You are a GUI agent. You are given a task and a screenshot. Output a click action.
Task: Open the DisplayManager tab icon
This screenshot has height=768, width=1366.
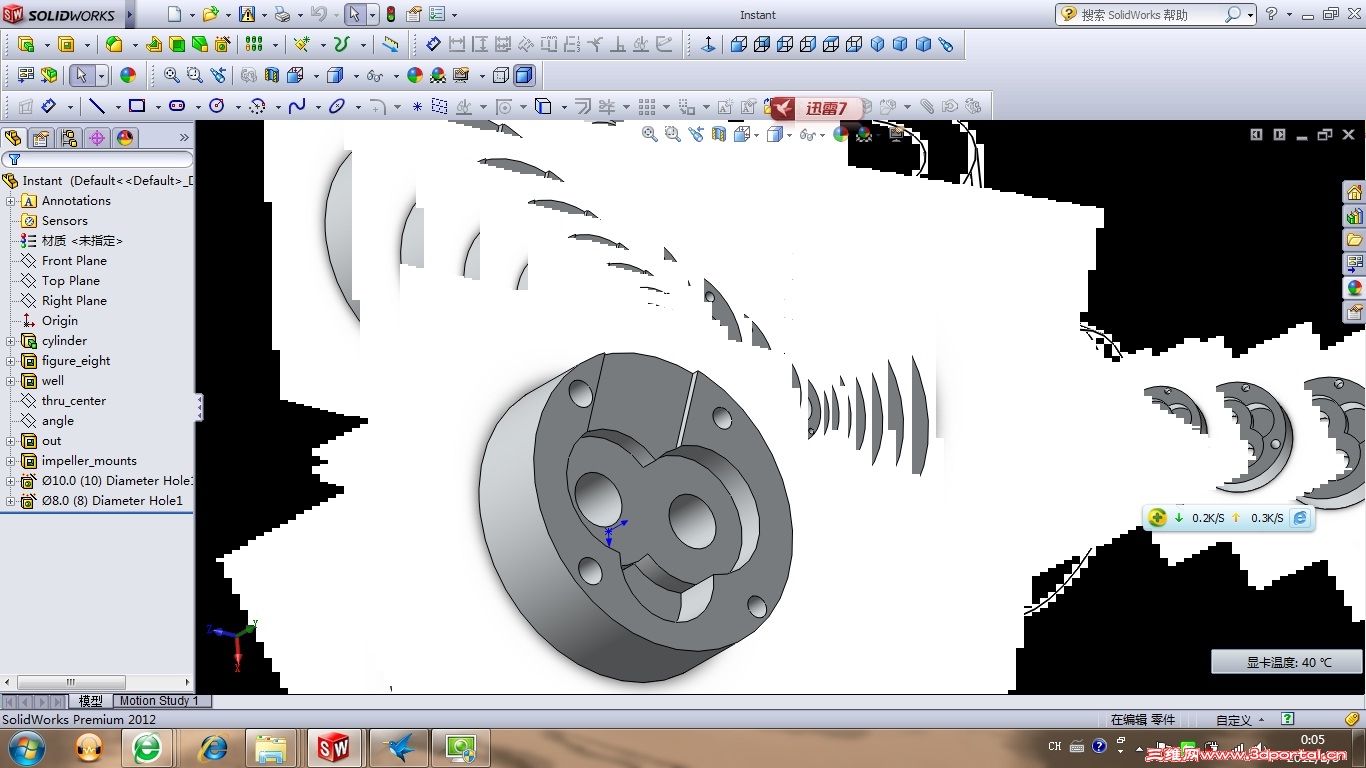click(x=124, y=138)
